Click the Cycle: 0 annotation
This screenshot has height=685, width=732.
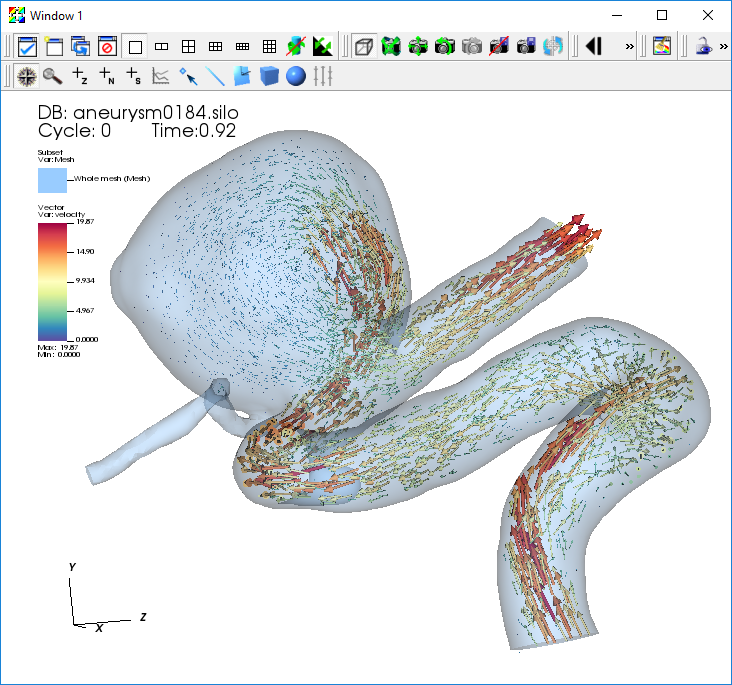click(x=74, y=131)
